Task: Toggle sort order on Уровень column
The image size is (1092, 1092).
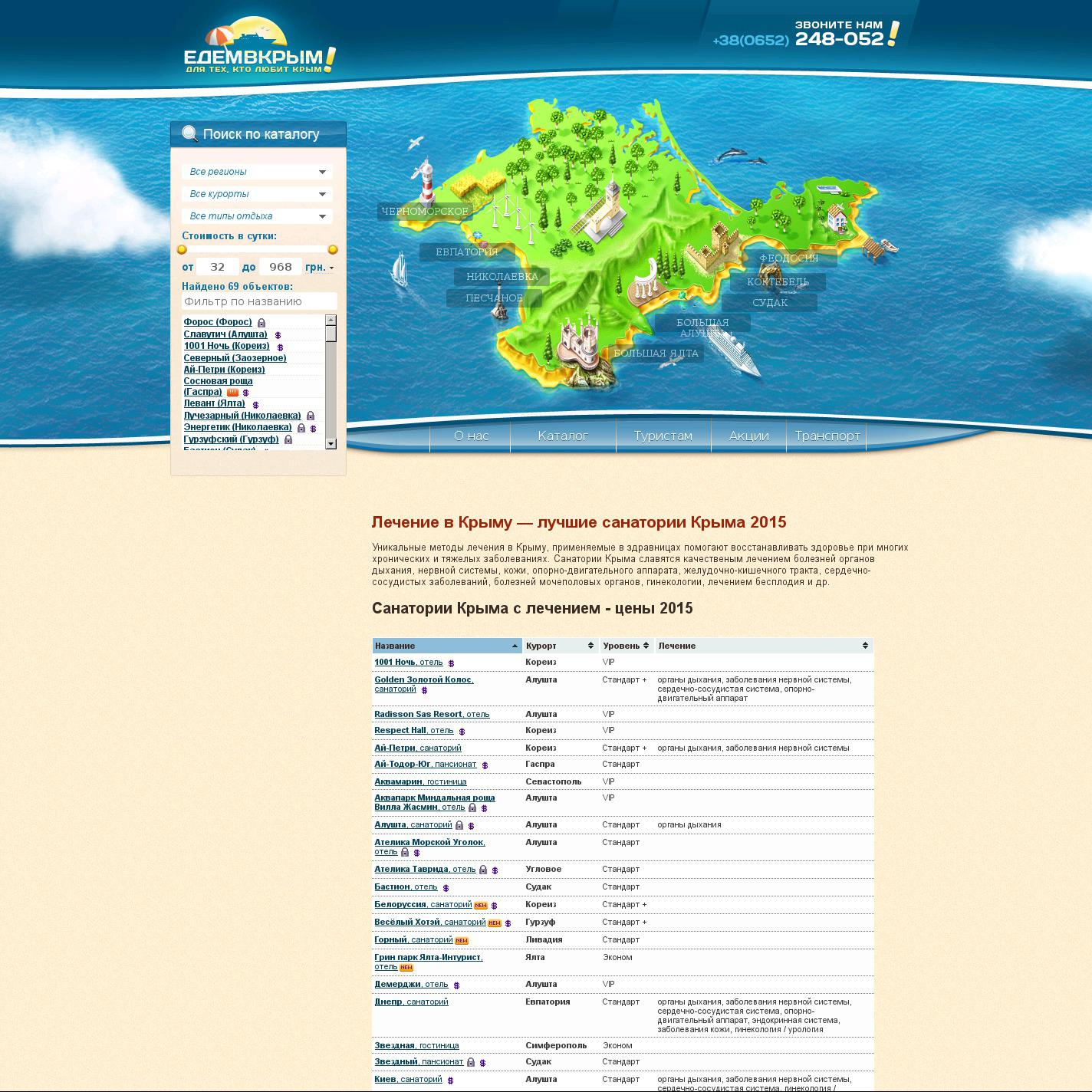Action: click(x=646, y=646)
